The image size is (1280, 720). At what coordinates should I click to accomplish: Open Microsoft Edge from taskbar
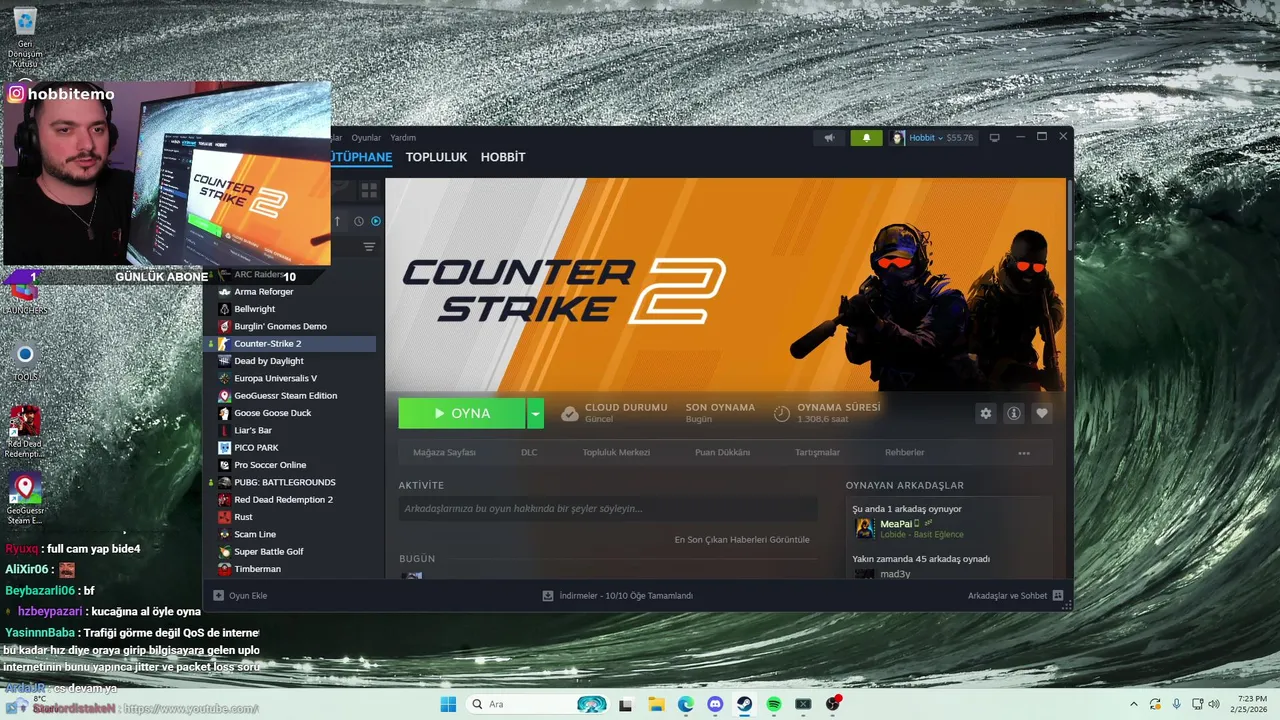tap(686, 704)
